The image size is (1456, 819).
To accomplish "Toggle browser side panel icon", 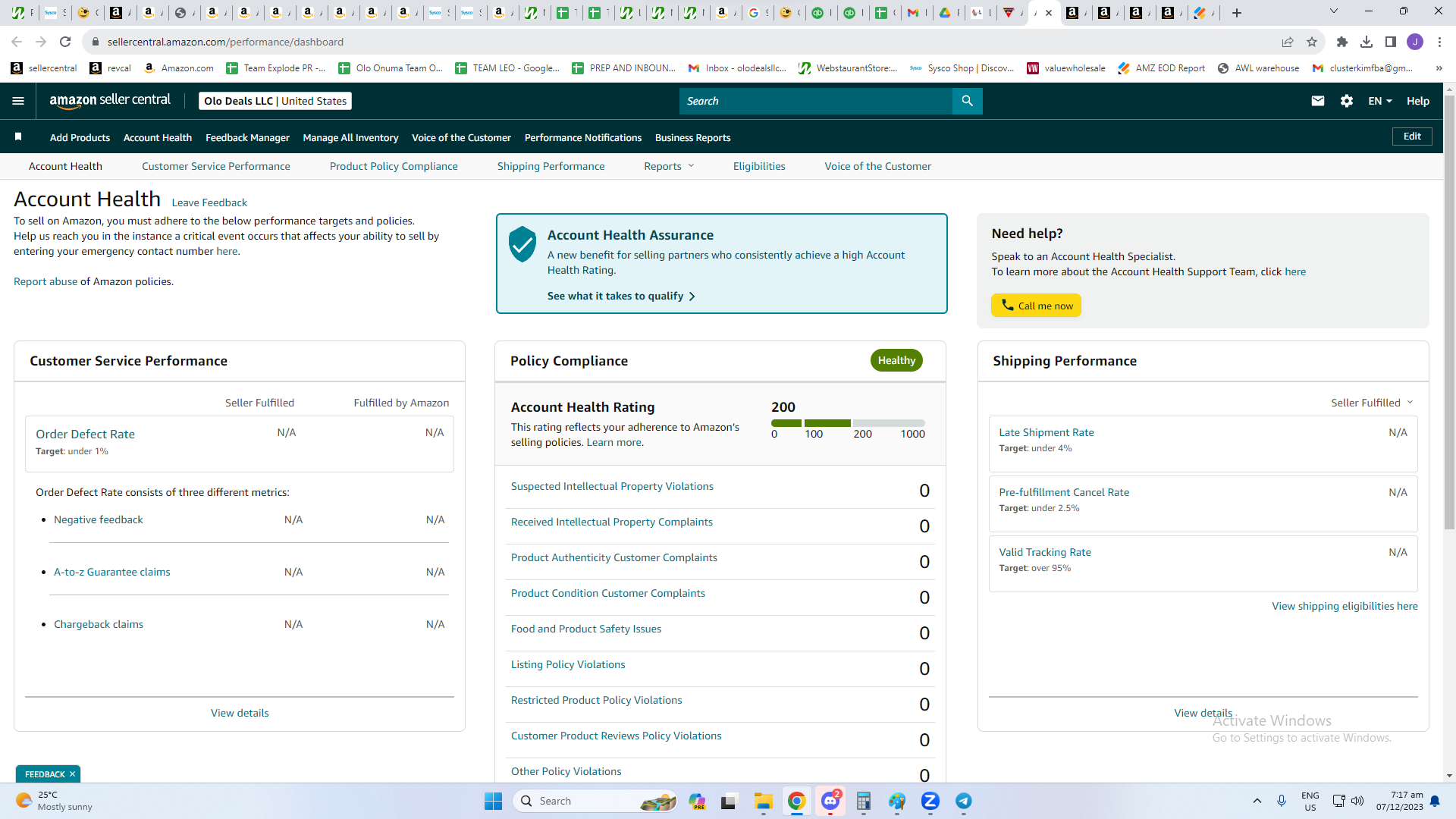I will pos(1391,42).
